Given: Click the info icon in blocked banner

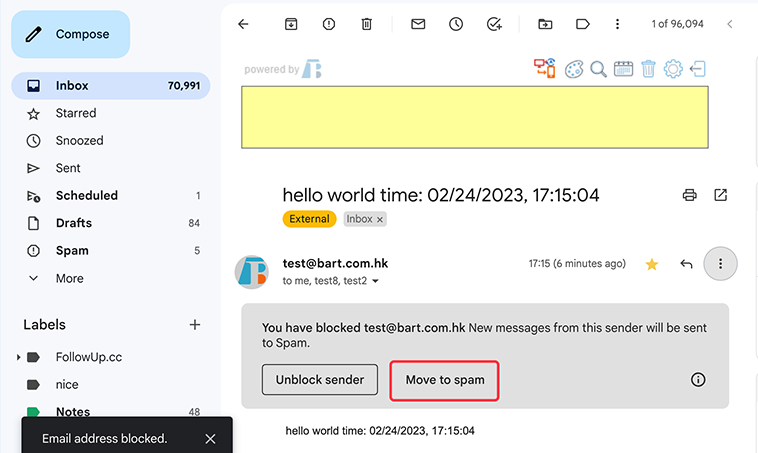Looking at the screenshot, I should pyautogui.click(x=698, y=380).
